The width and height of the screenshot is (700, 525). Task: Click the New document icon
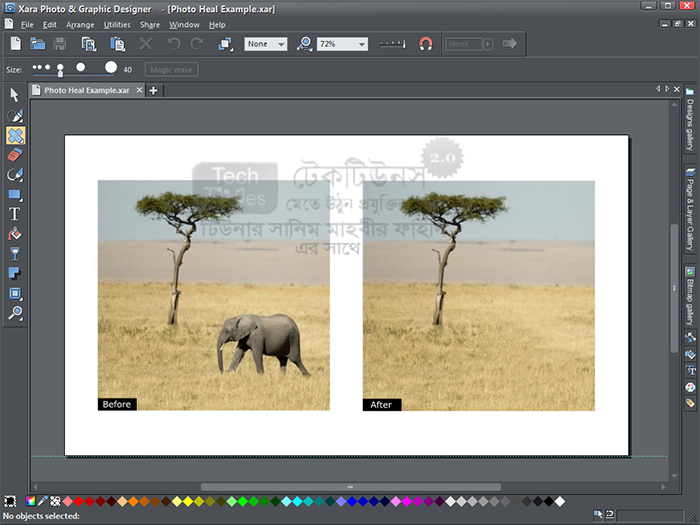15,44
